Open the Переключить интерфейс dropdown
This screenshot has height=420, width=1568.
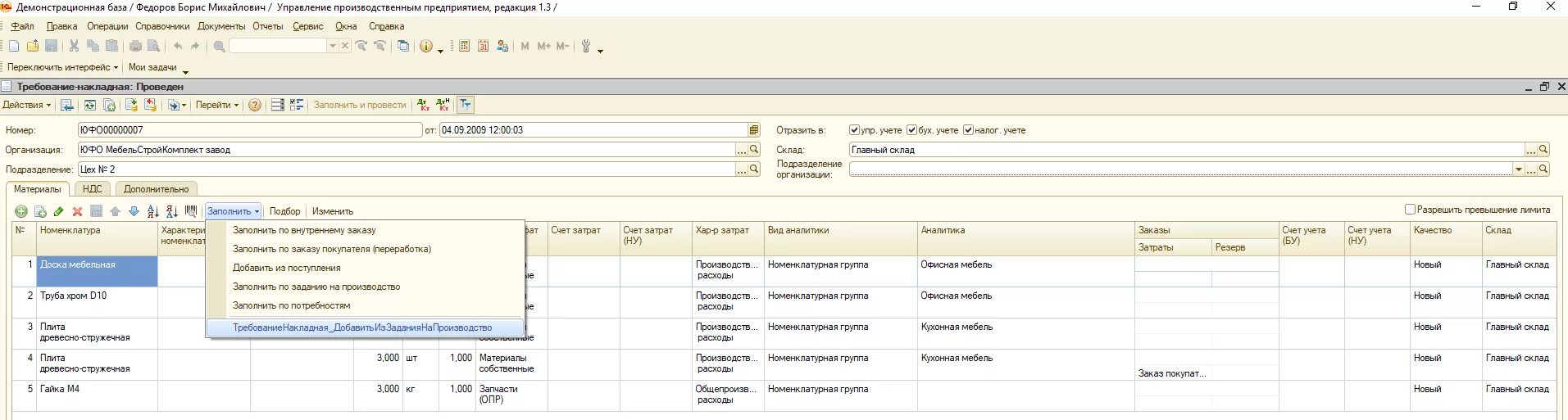[62, 67]
